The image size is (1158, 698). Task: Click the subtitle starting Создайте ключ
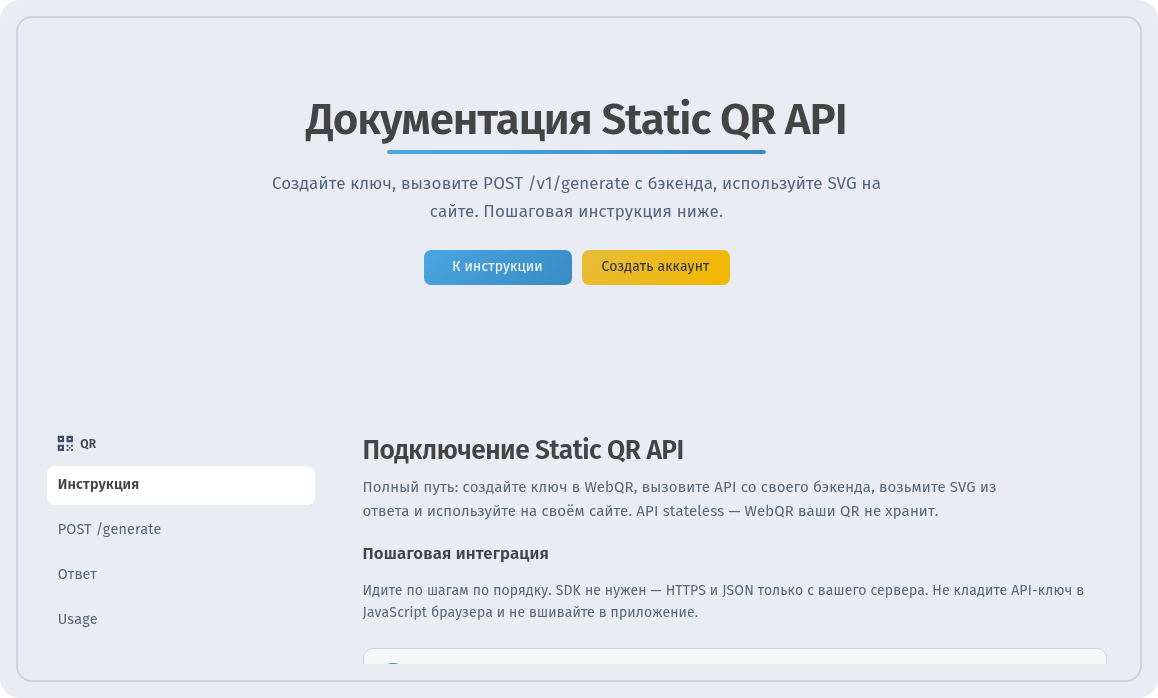576,197
